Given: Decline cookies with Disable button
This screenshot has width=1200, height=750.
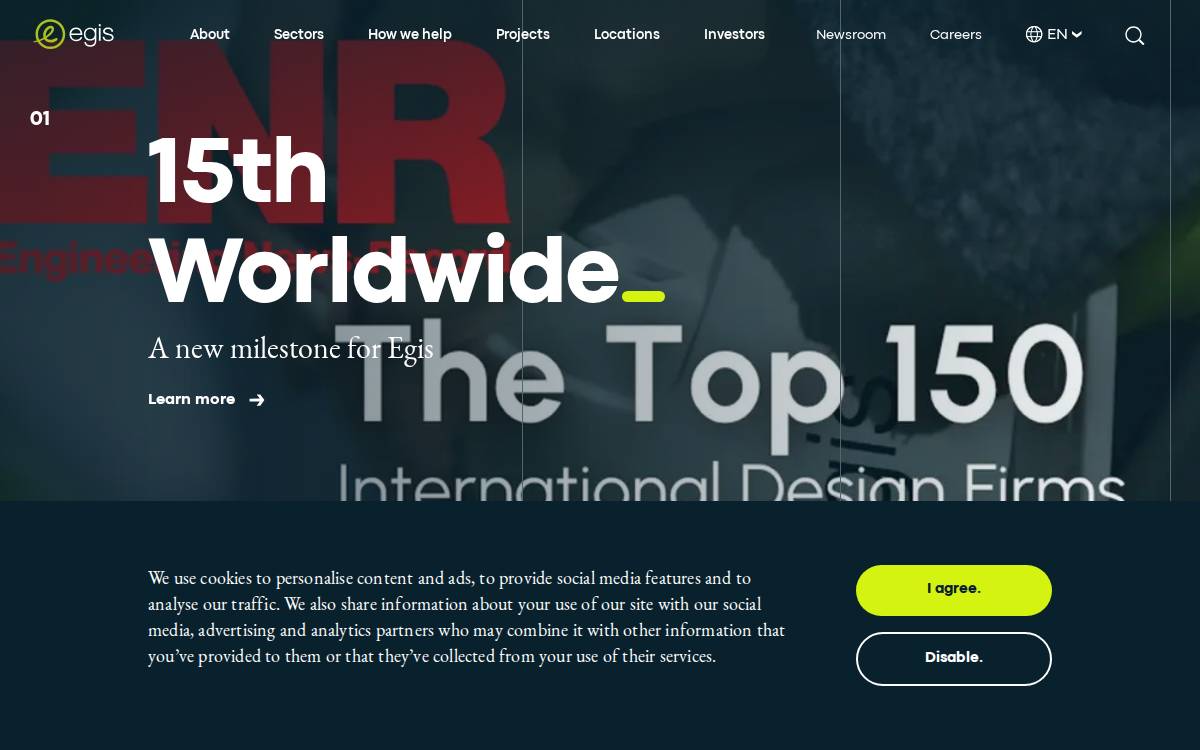Looking at the screenshot, I should [954, 659].
